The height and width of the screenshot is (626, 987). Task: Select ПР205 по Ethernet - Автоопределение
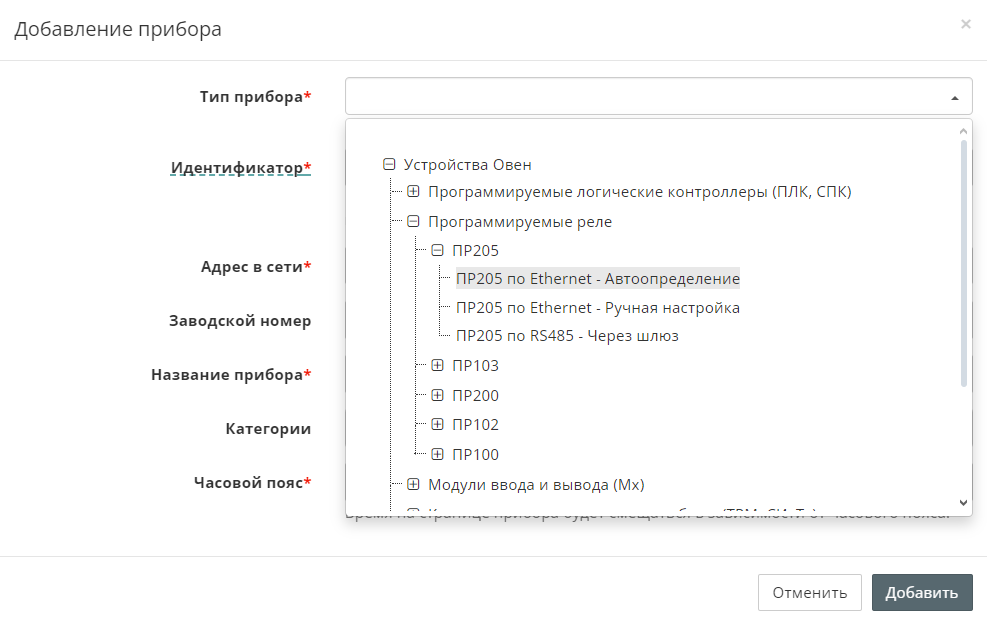[x=597, y=279]
